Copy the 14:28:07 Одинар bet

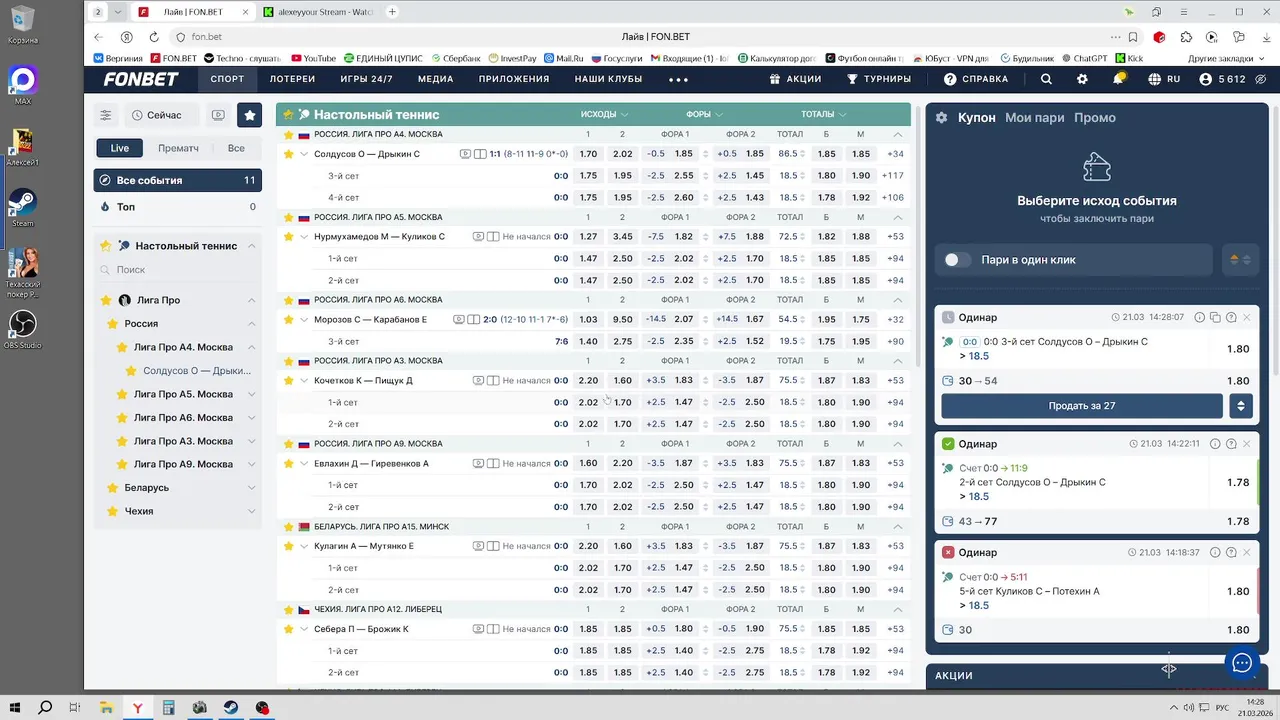pos(1215,317)
